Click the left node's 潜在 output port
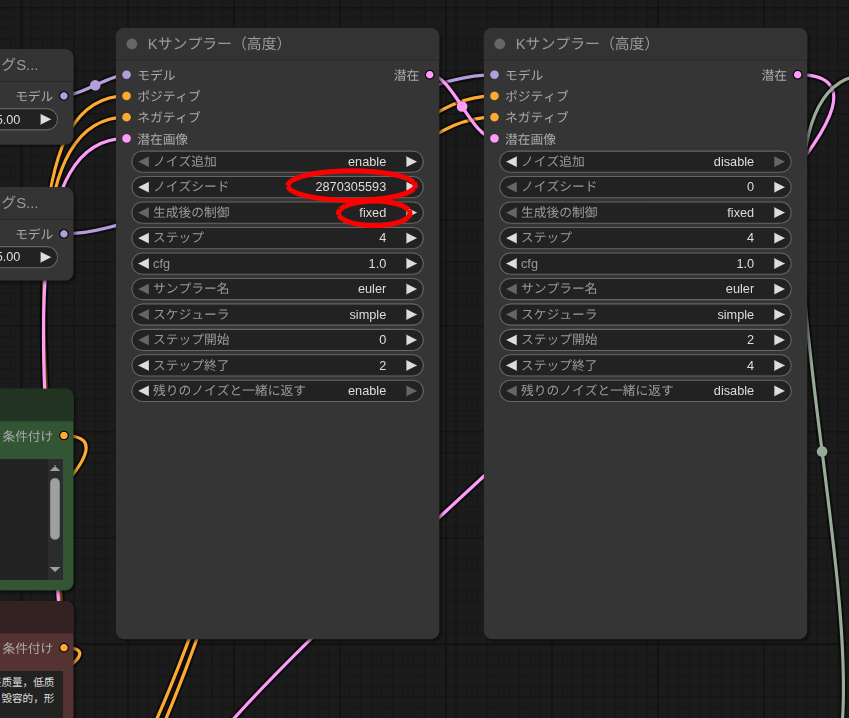 tap(430, 75)
